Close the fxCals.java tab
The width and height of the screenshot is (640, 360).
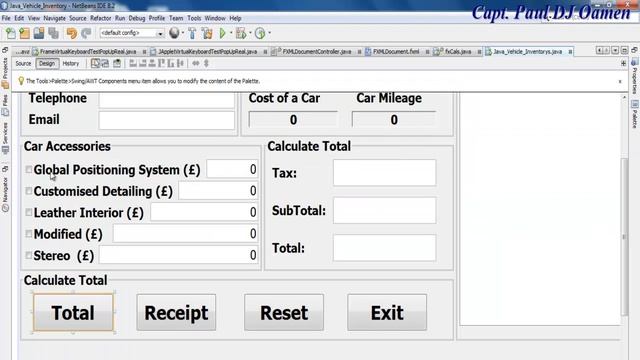[x=479, y=52]
